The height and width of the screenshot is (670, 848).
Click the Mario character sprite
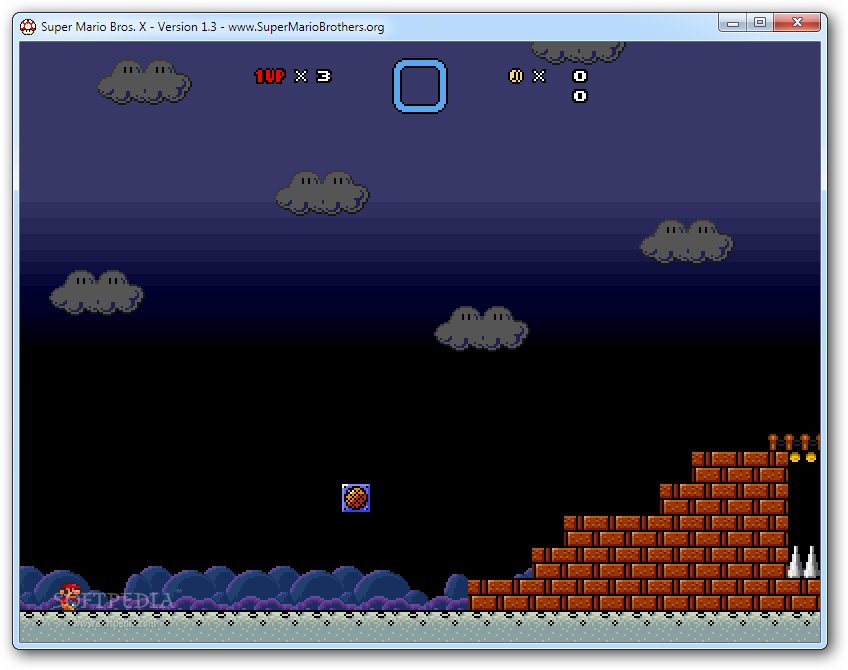[x=70, y=596]
